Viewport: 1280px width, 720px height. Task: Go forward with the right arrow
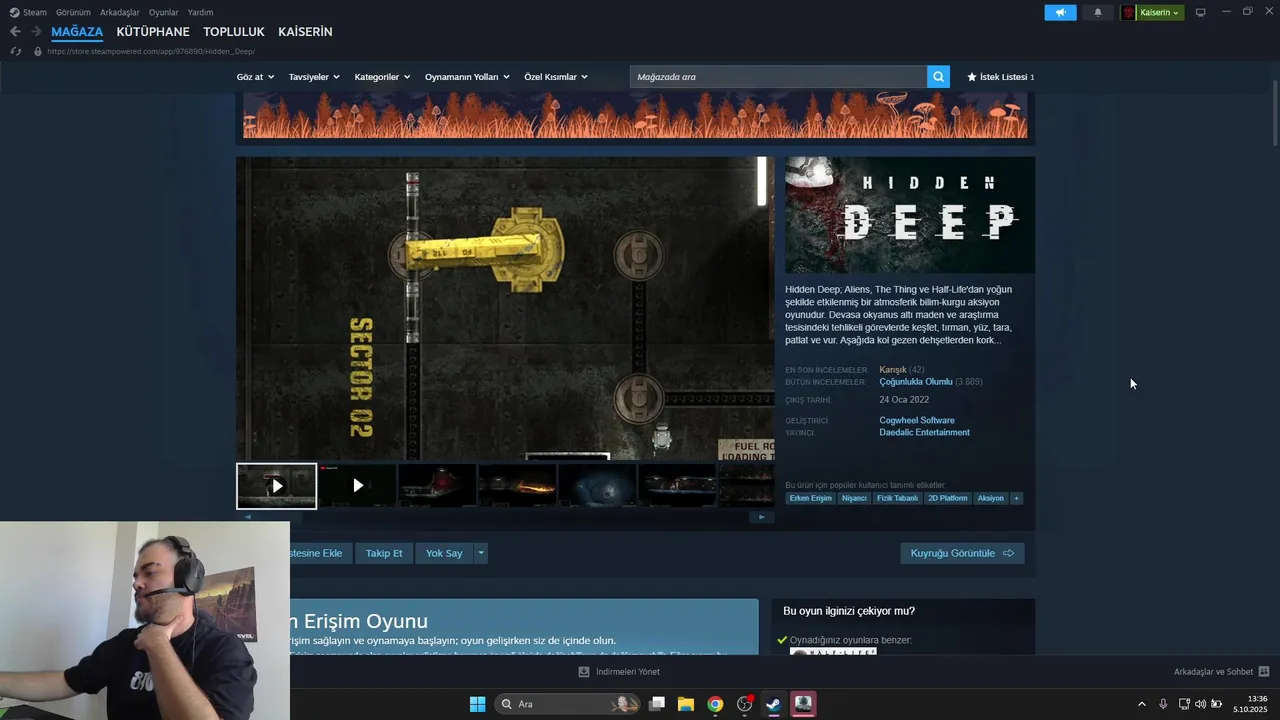[x=36, y=32]
